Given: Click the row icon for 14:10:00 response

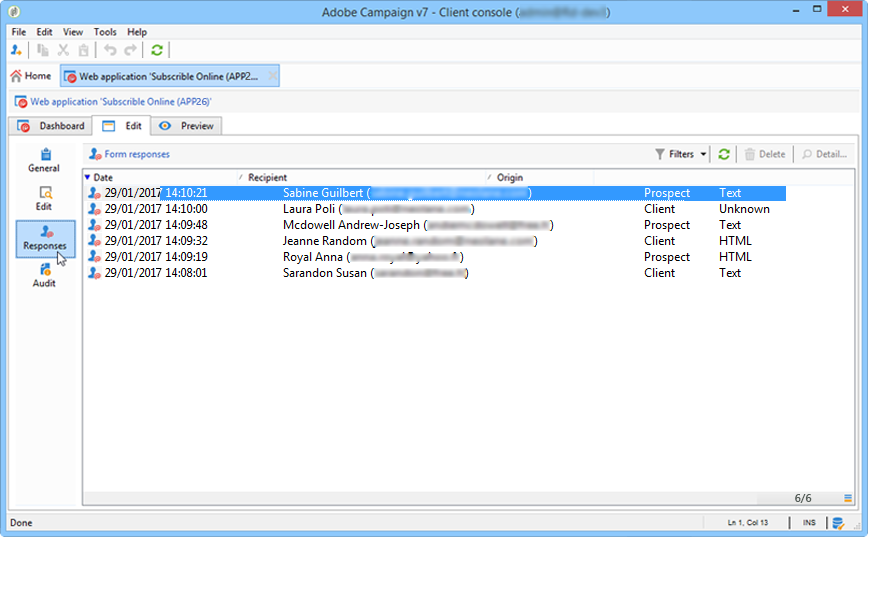Looking at the screenshot, I should (x=95, y=209).
